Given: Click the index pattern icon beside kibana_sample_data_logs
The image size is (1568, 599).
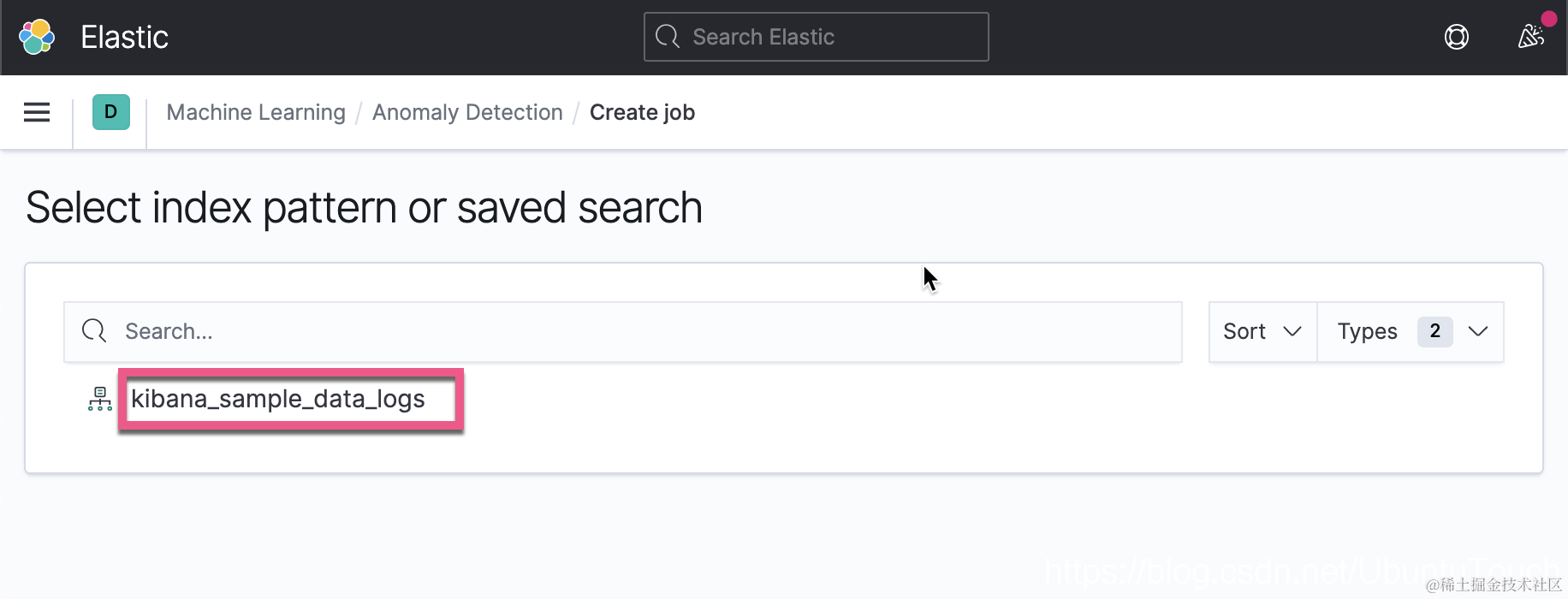Looking at the screenshot, I should (x=100, y=399).
